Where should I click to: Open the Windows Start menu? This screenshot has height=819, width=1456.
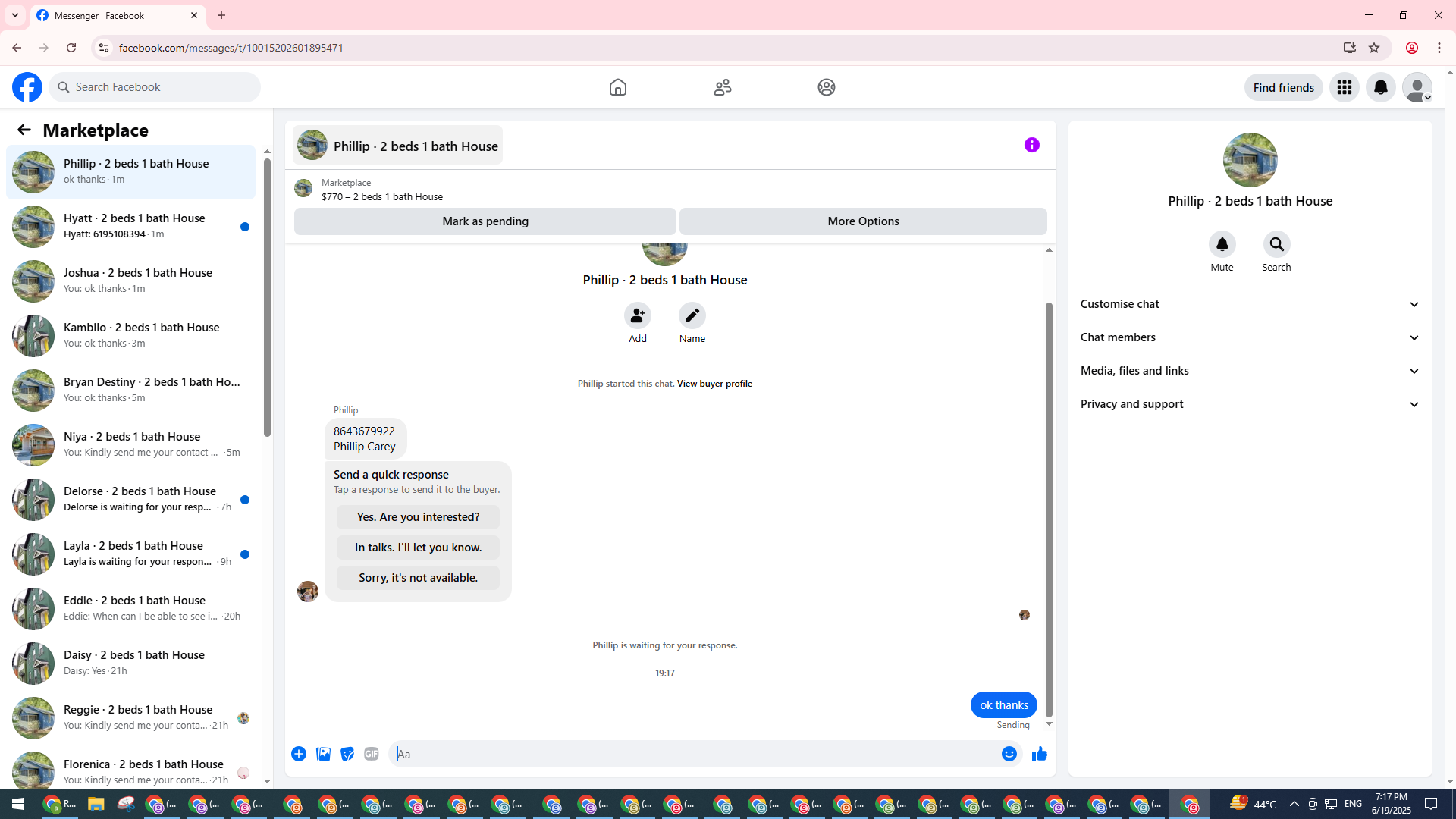pyautogui.click(x=18, y=804)
